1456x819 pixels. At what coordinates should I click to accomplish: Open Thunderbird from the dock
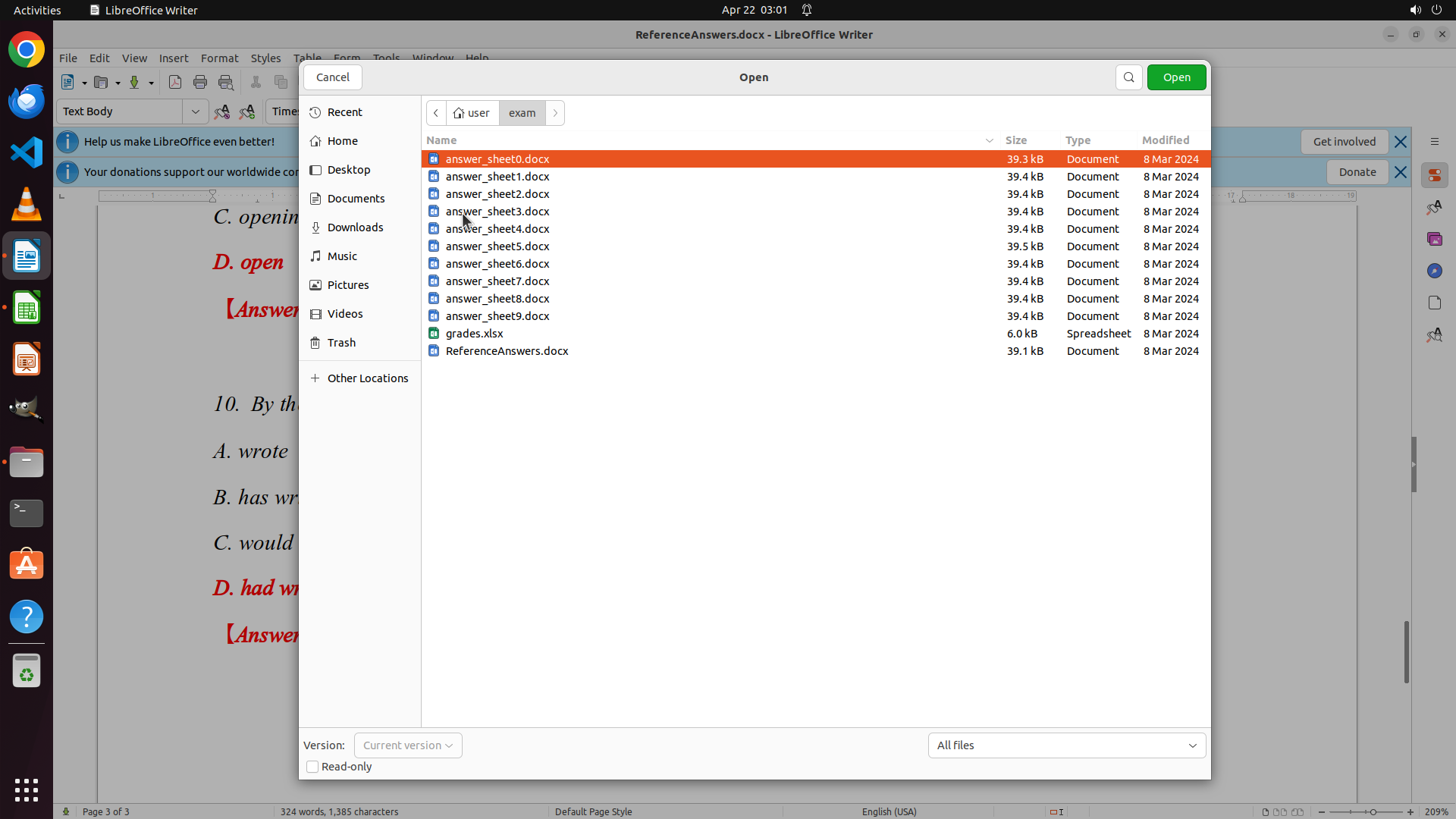tap(27, 102)
